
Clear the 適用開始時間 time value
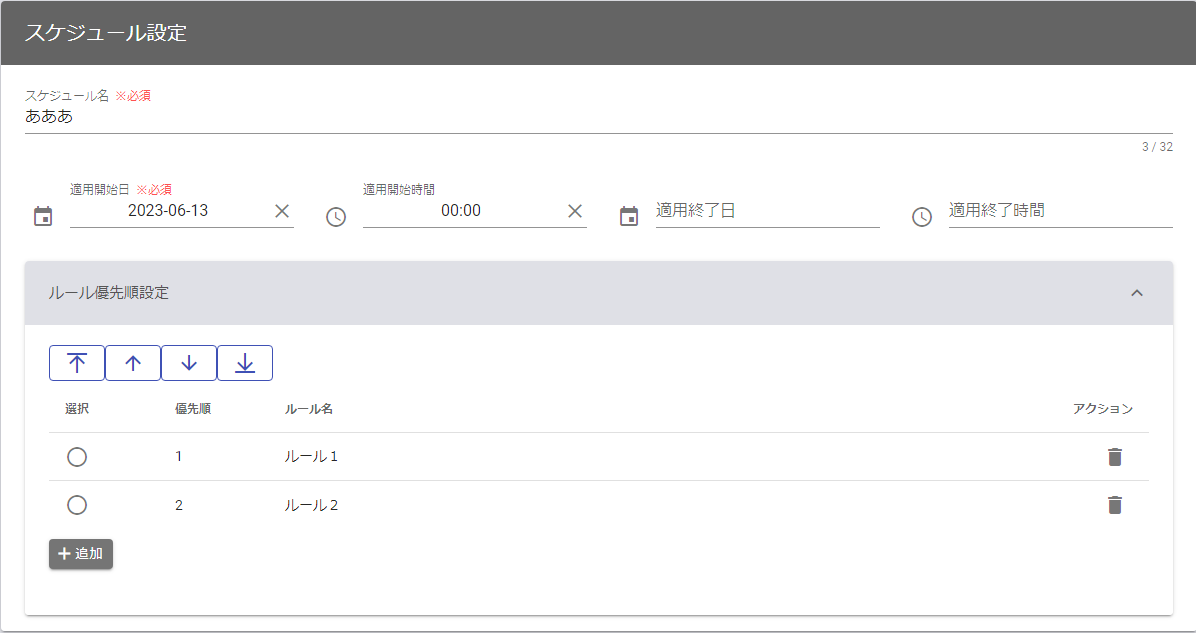575,211
